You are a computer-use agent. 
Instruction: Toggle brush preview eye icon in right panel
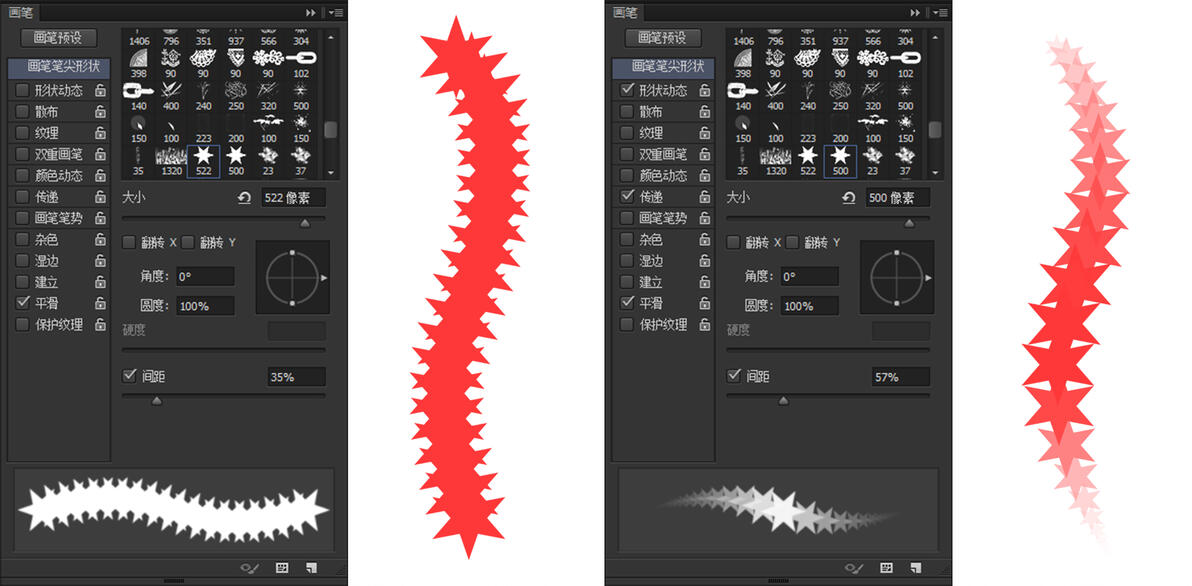point(853,568)
